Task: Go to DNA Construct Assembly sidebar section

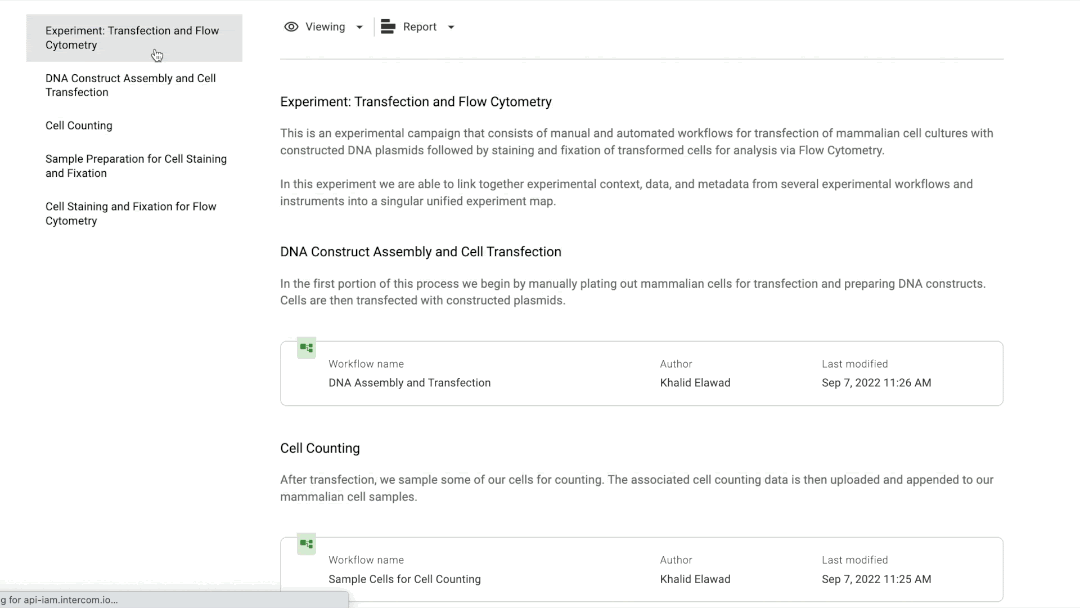Action: coord(130,85)
